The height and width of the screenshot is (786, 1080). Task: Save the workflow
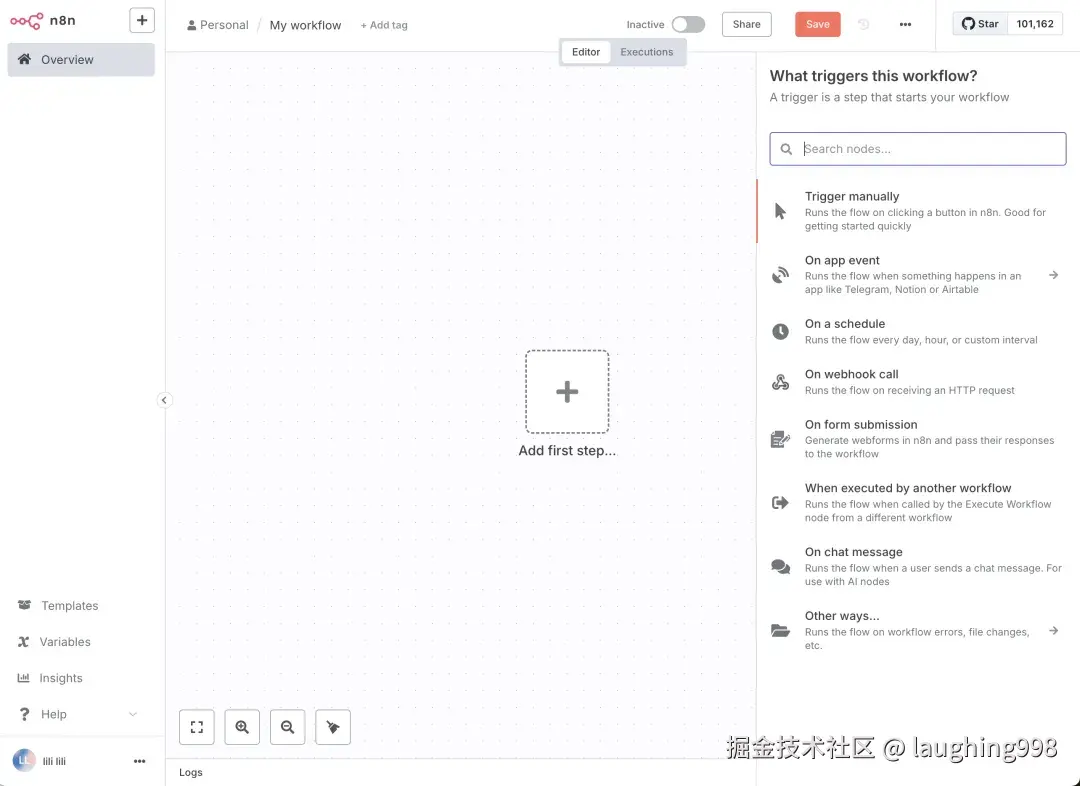817,24
